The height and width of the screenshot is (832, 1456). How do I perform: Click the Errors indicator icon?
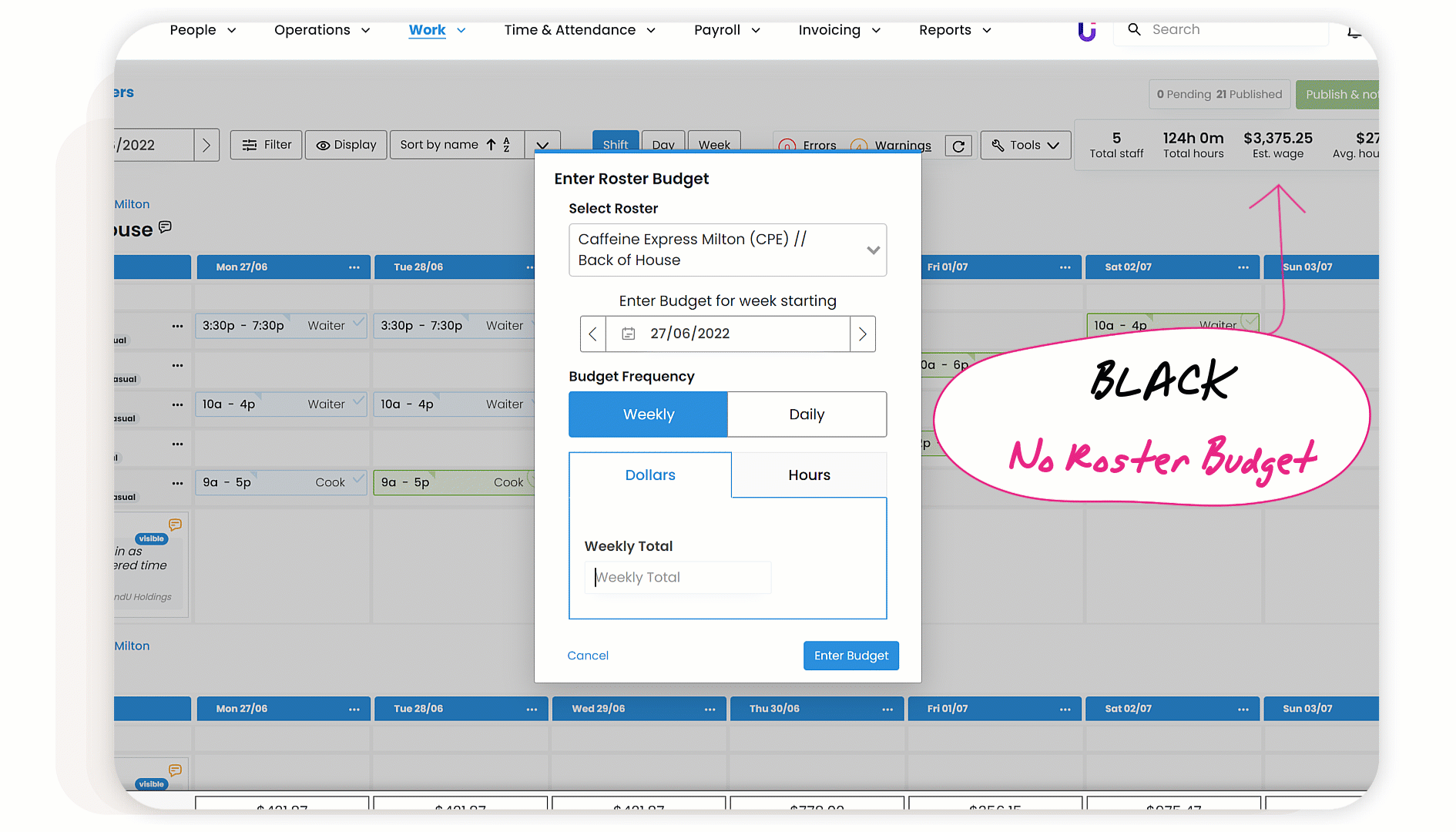pyautogui.click(x=787, y=146)
